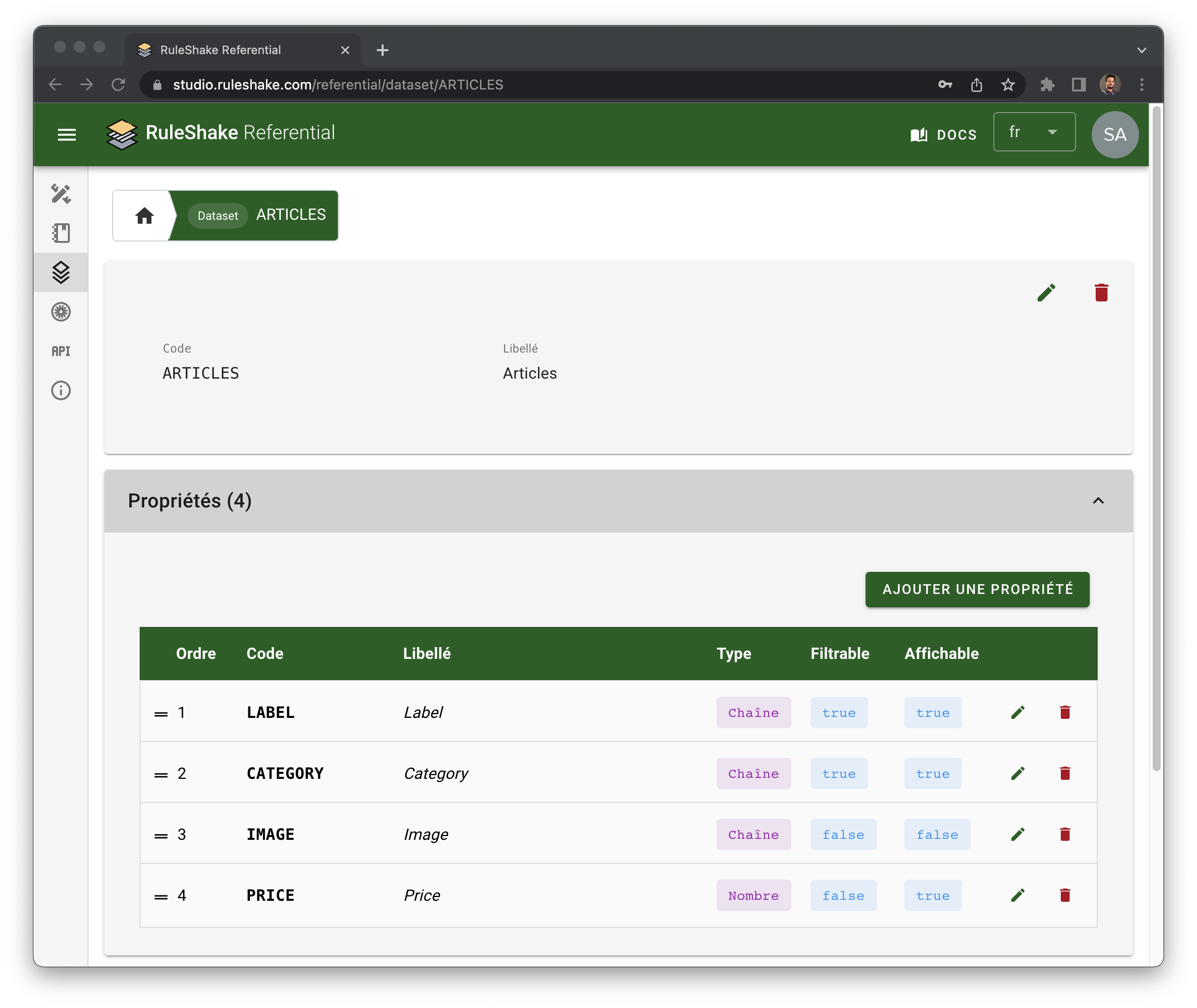Open the DOCS link

tap(943, 135)
